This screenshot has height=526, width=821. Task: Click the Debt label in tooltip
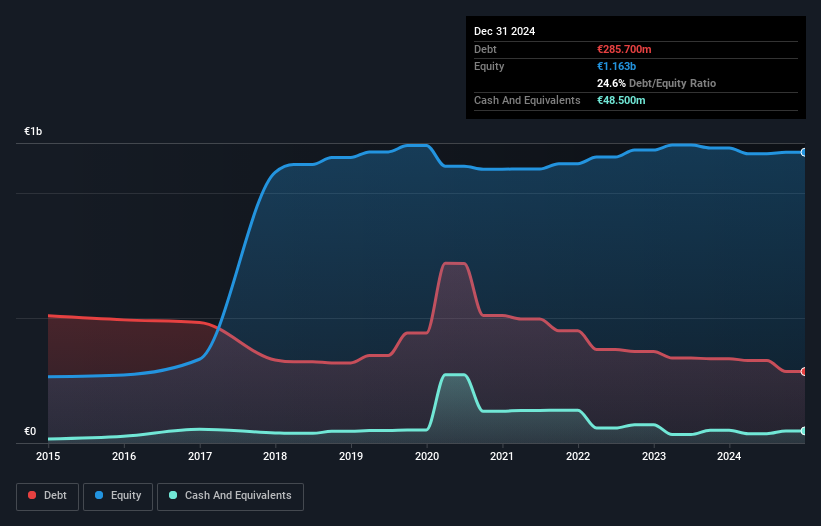click(x=485, y=49)
